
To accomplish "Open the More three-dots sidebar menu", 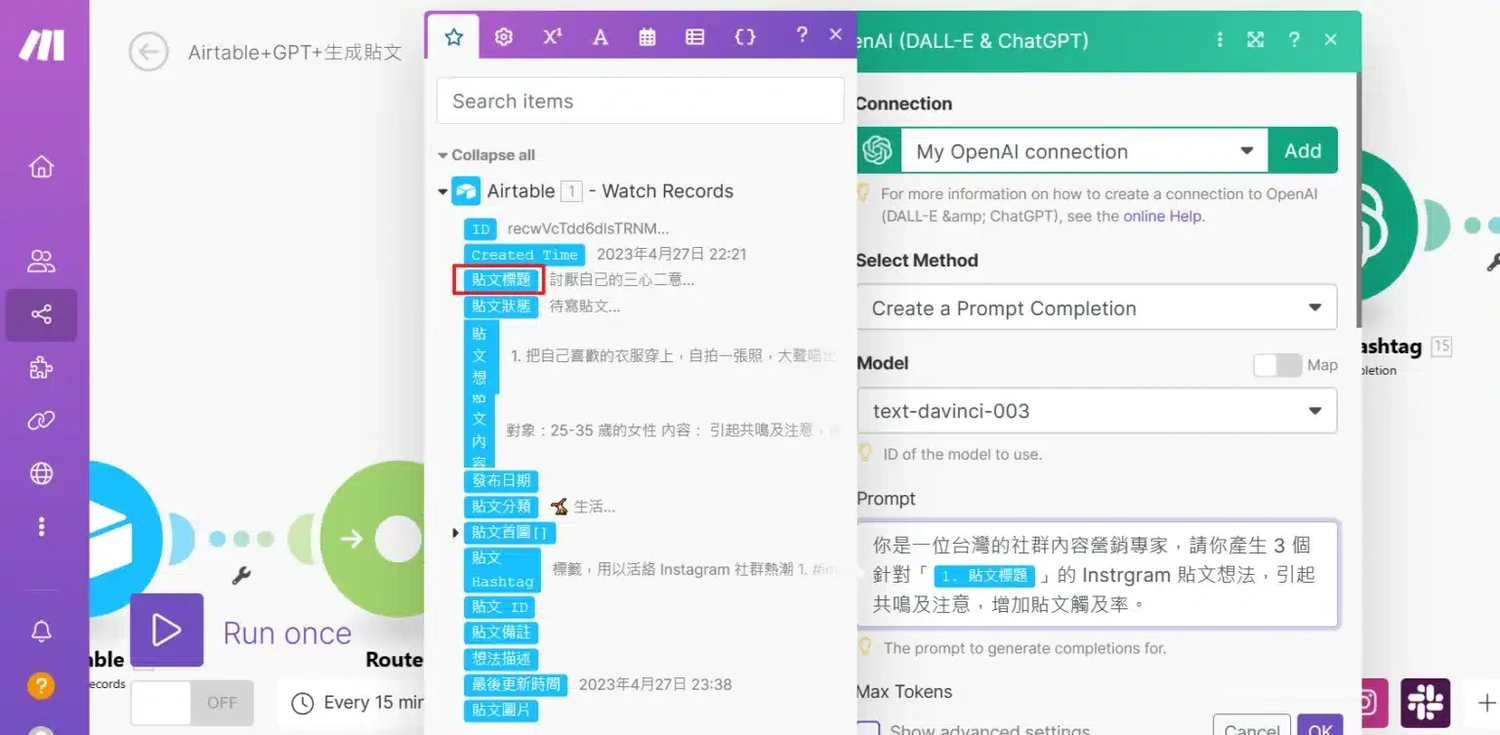I will tap(41, 526).
